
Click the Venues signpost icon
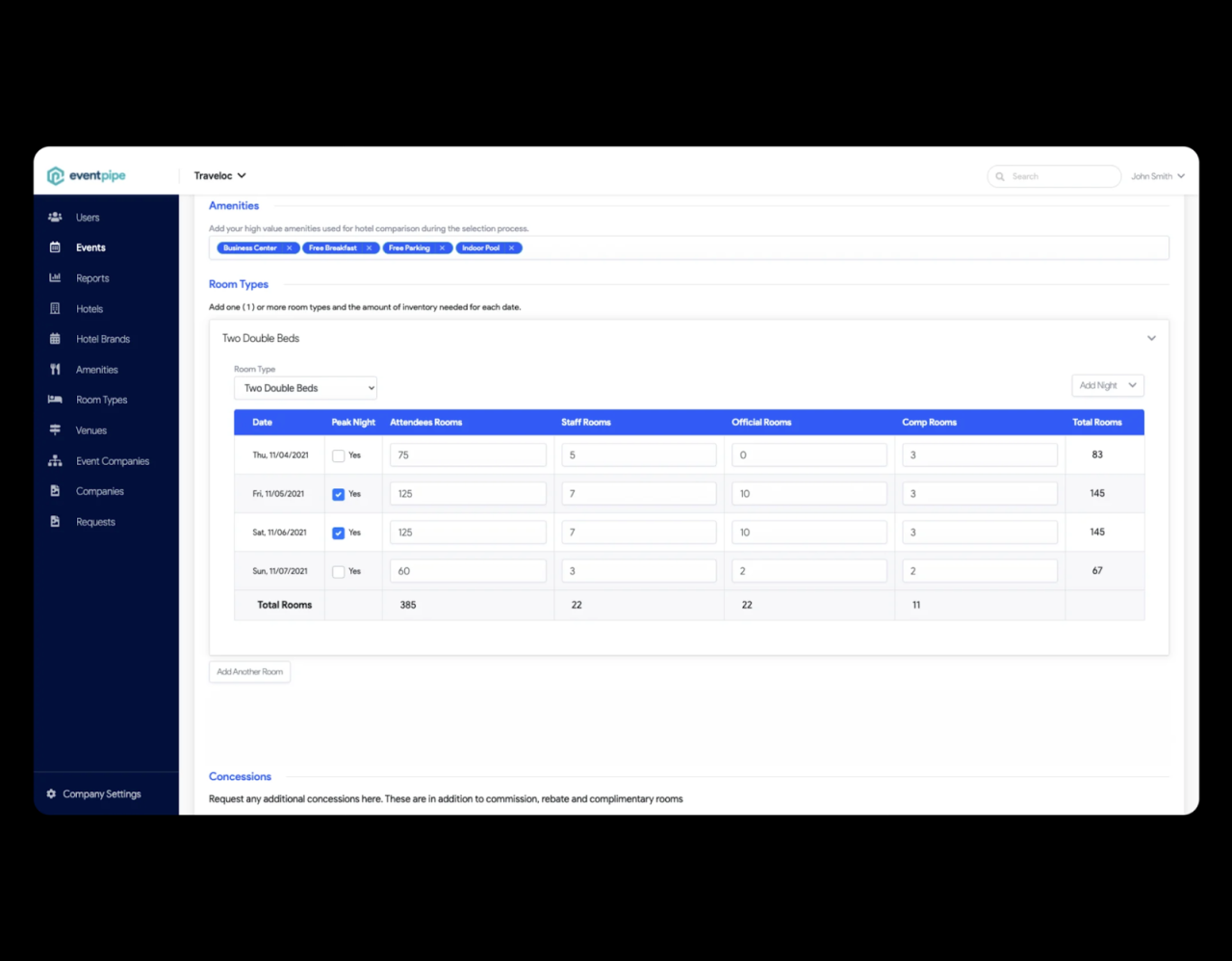(x=55, y=430)
